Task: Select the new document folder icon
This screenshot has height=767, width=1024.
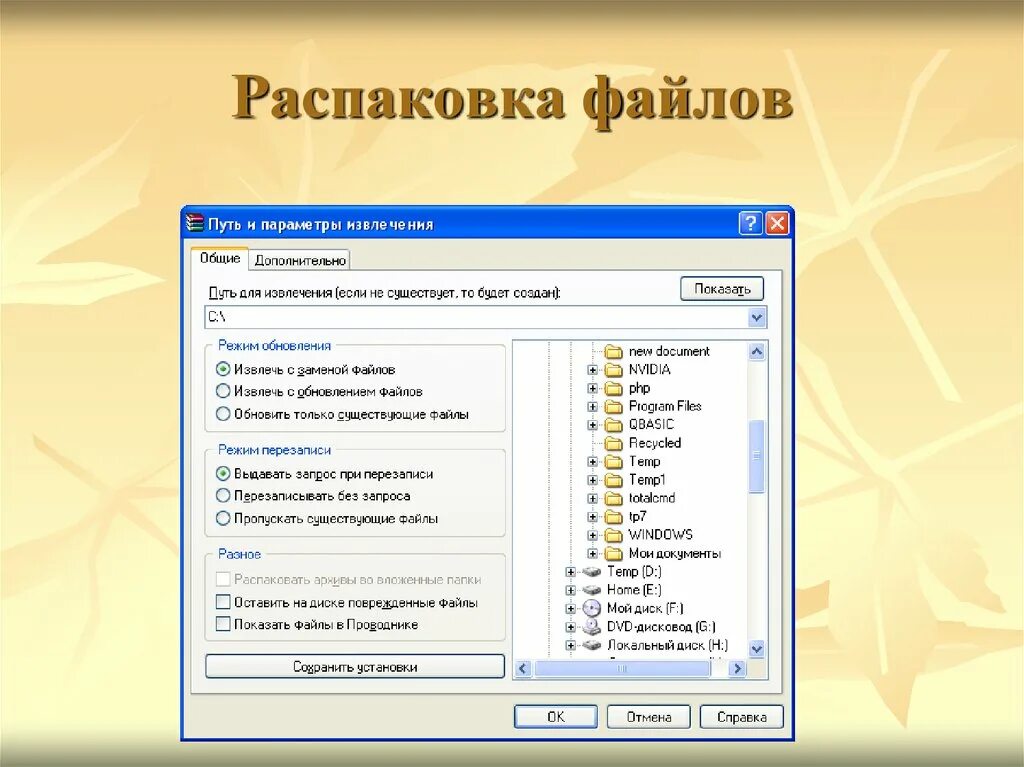Action: pos(613,351)
